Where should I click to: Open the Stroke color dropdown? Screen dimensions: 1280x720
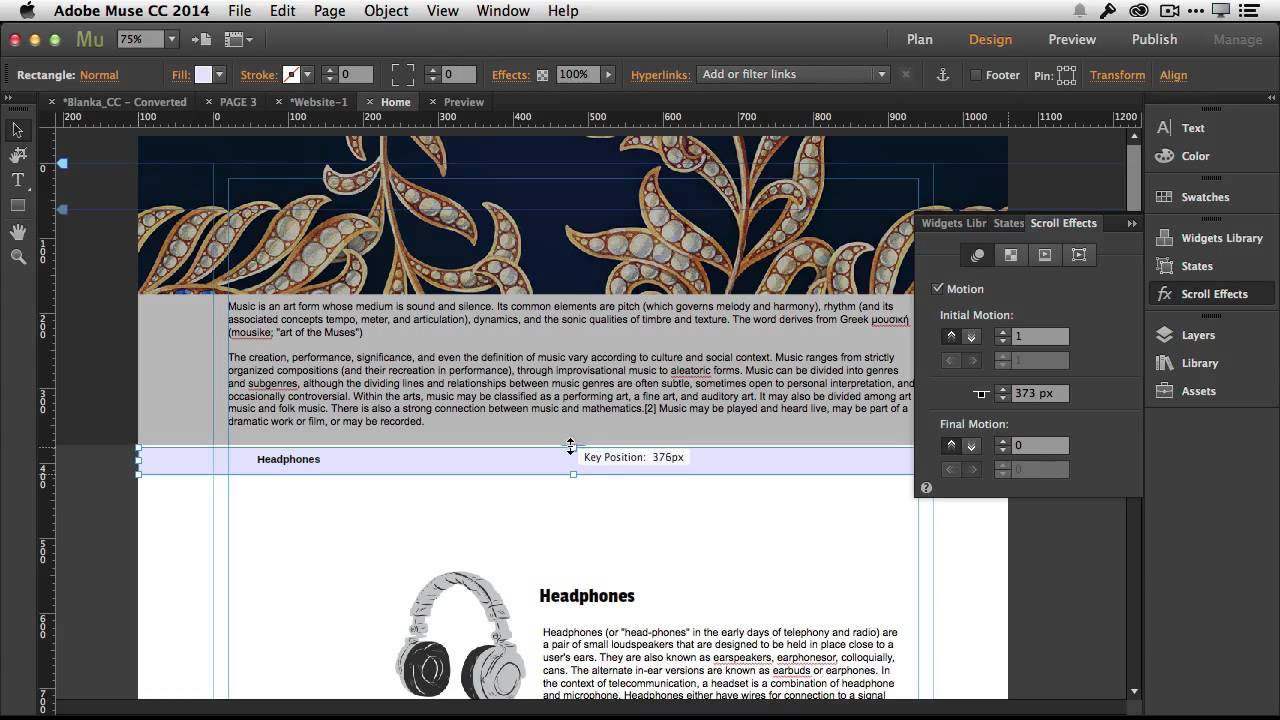[x=307, y=75]
